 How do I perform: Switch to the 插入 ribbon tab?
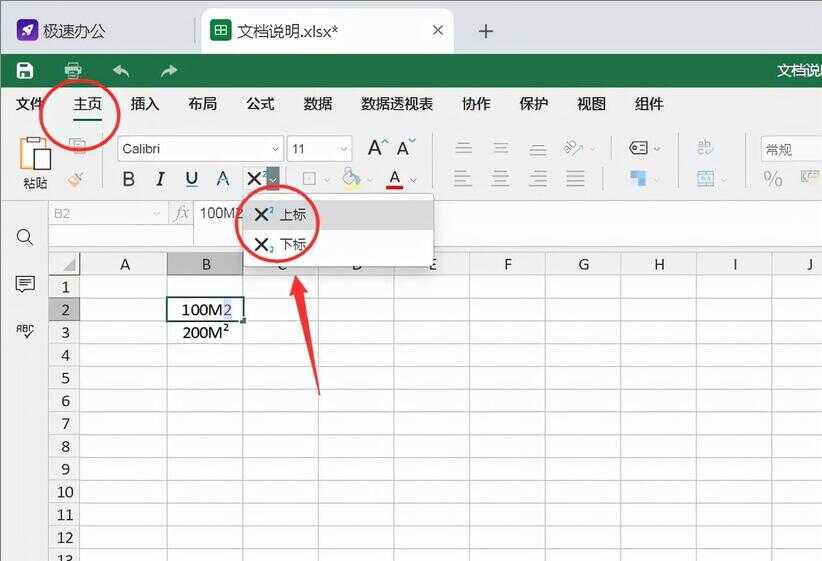tap(145, 104)
